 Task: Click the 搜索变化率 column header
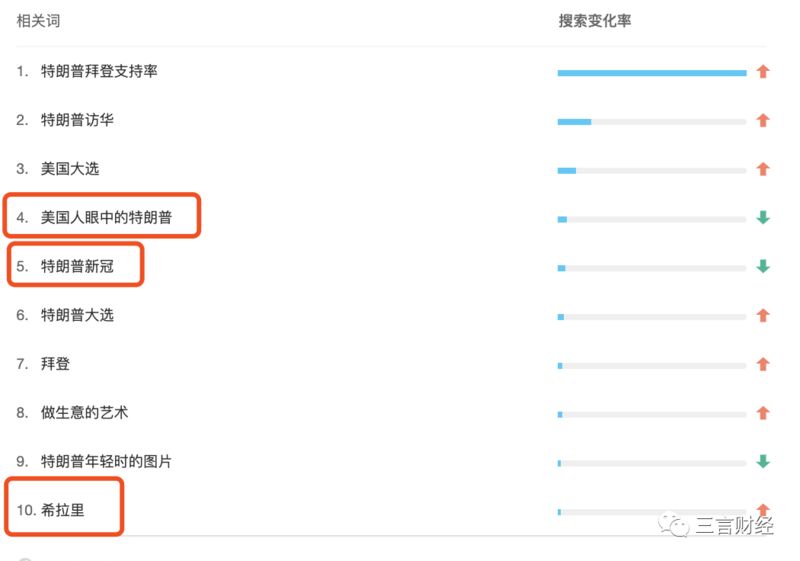(x=594, y=21)
